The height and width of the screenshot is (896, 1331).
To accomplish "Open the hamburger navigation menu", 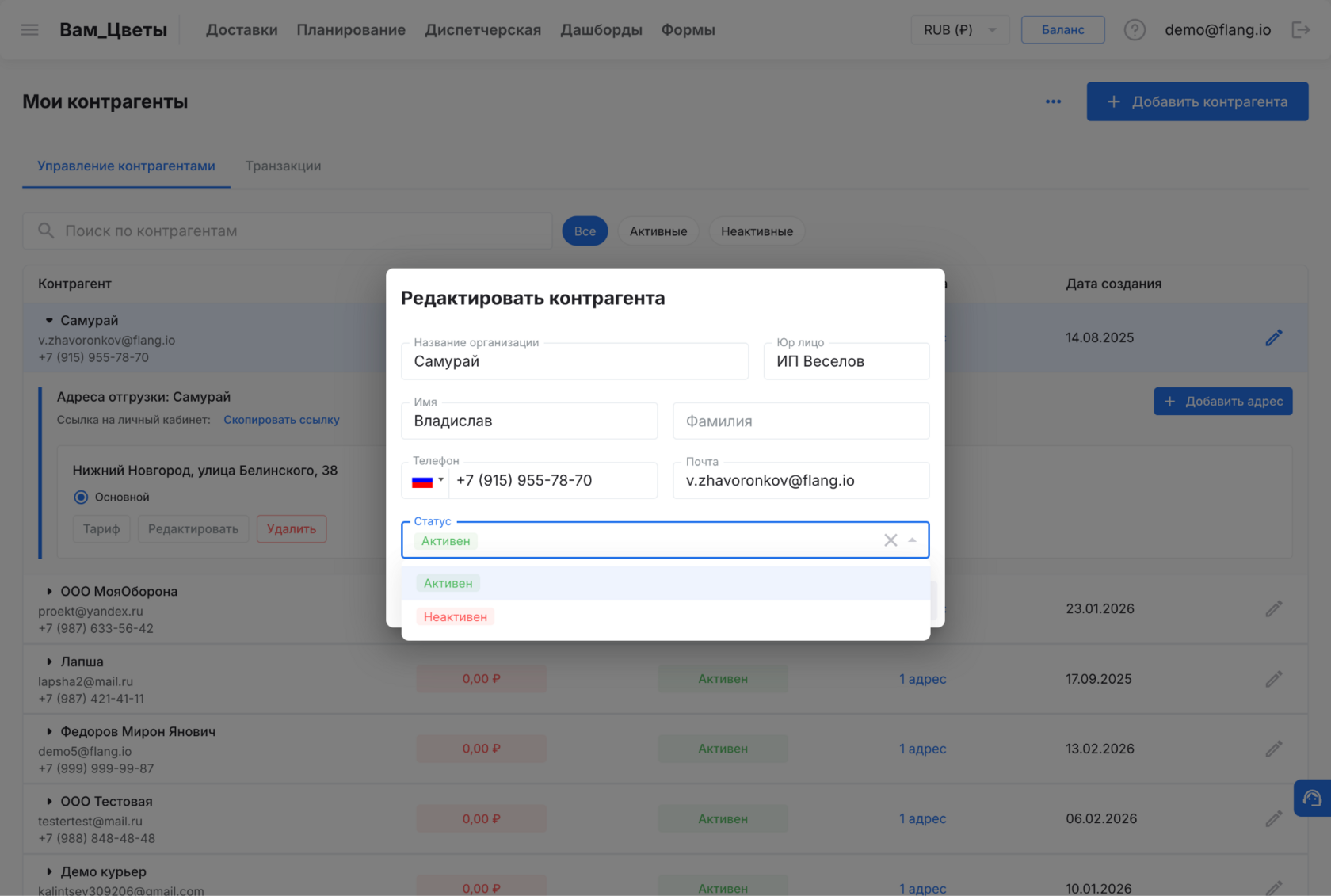I will tap(29, 29).
